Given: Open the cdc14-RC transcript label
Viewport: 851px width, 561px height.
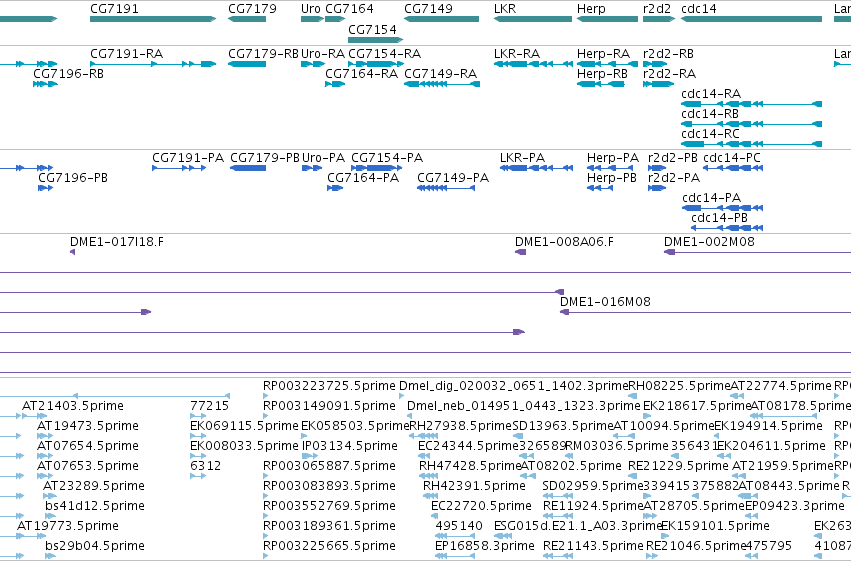Looking at the screenshot, I should point(710,134).
